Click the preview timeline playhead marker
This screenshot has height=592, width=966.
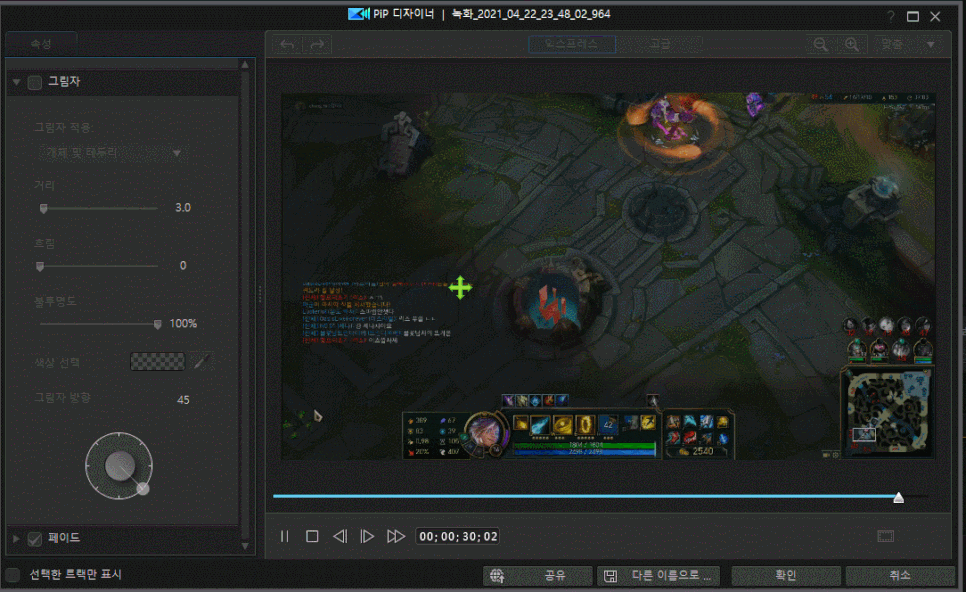click(x=899, y=498)
